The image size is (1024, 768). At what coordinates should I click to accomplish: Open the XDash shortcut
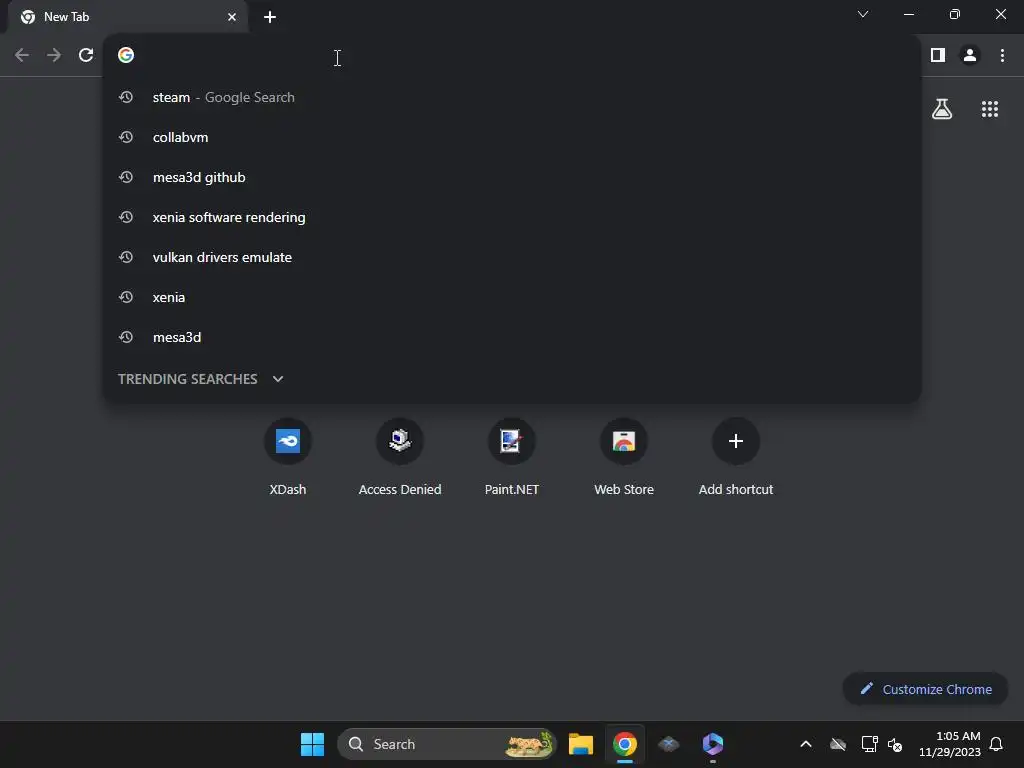coord(287,457)
